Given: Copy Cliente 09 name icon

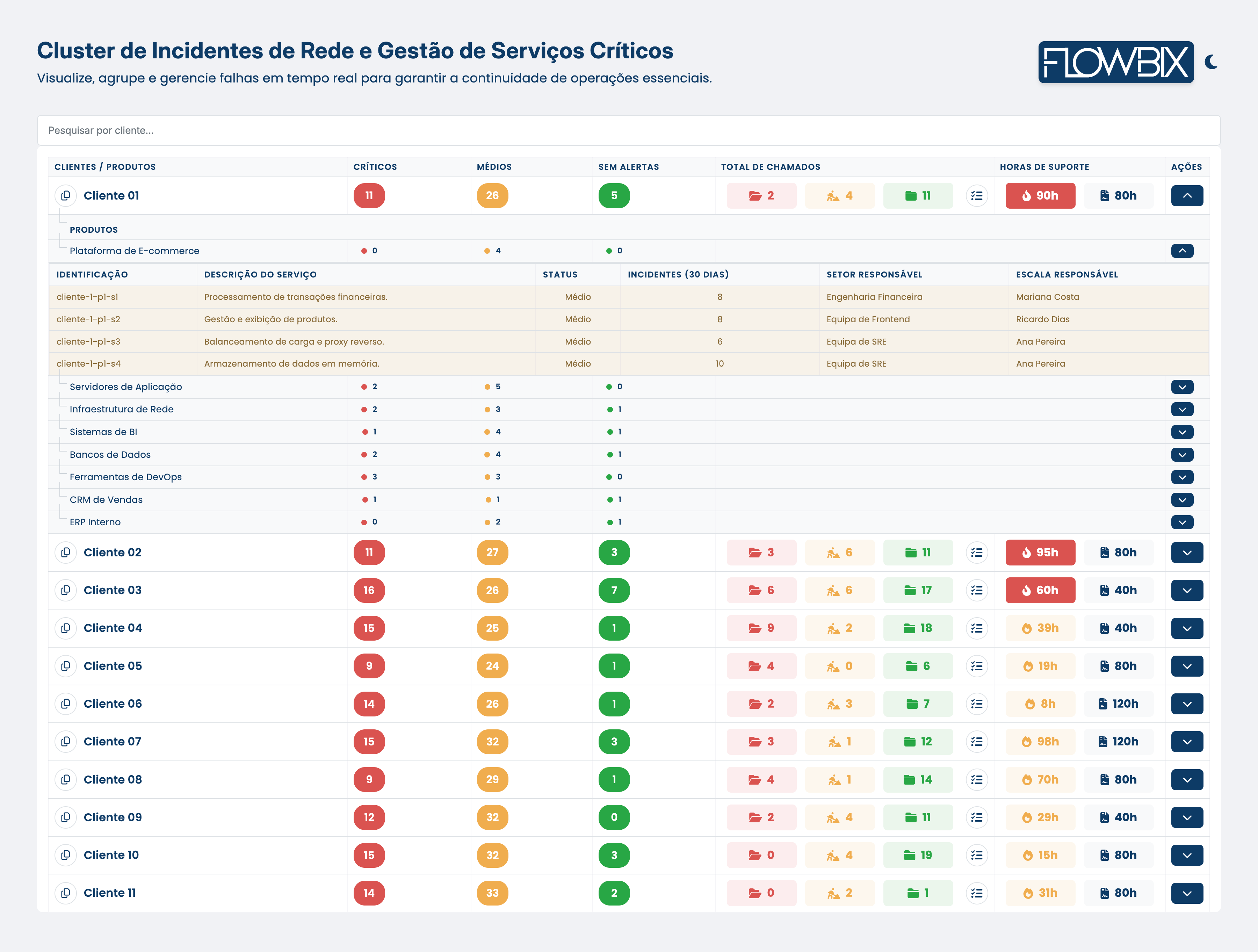Looking at the screenshot, I should [x=66, y=817].
